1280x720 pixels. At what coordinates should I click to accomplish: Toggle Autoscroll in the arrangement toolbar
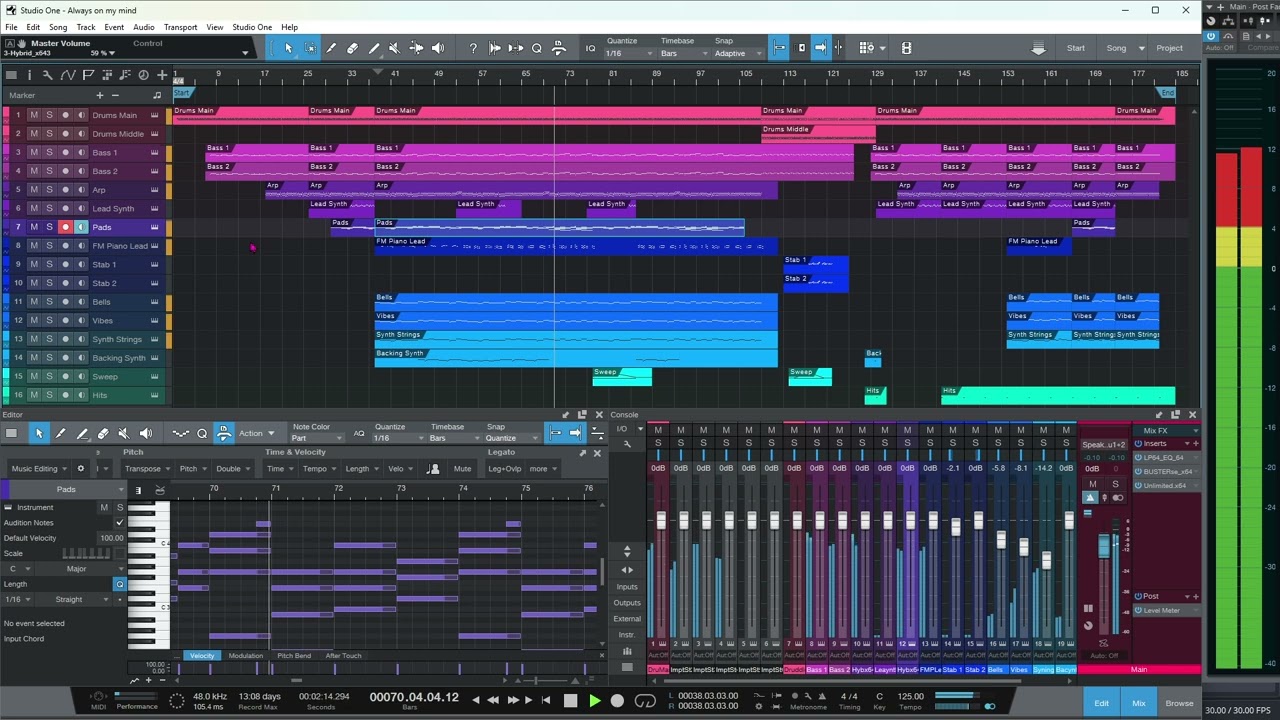coord(820,48)
